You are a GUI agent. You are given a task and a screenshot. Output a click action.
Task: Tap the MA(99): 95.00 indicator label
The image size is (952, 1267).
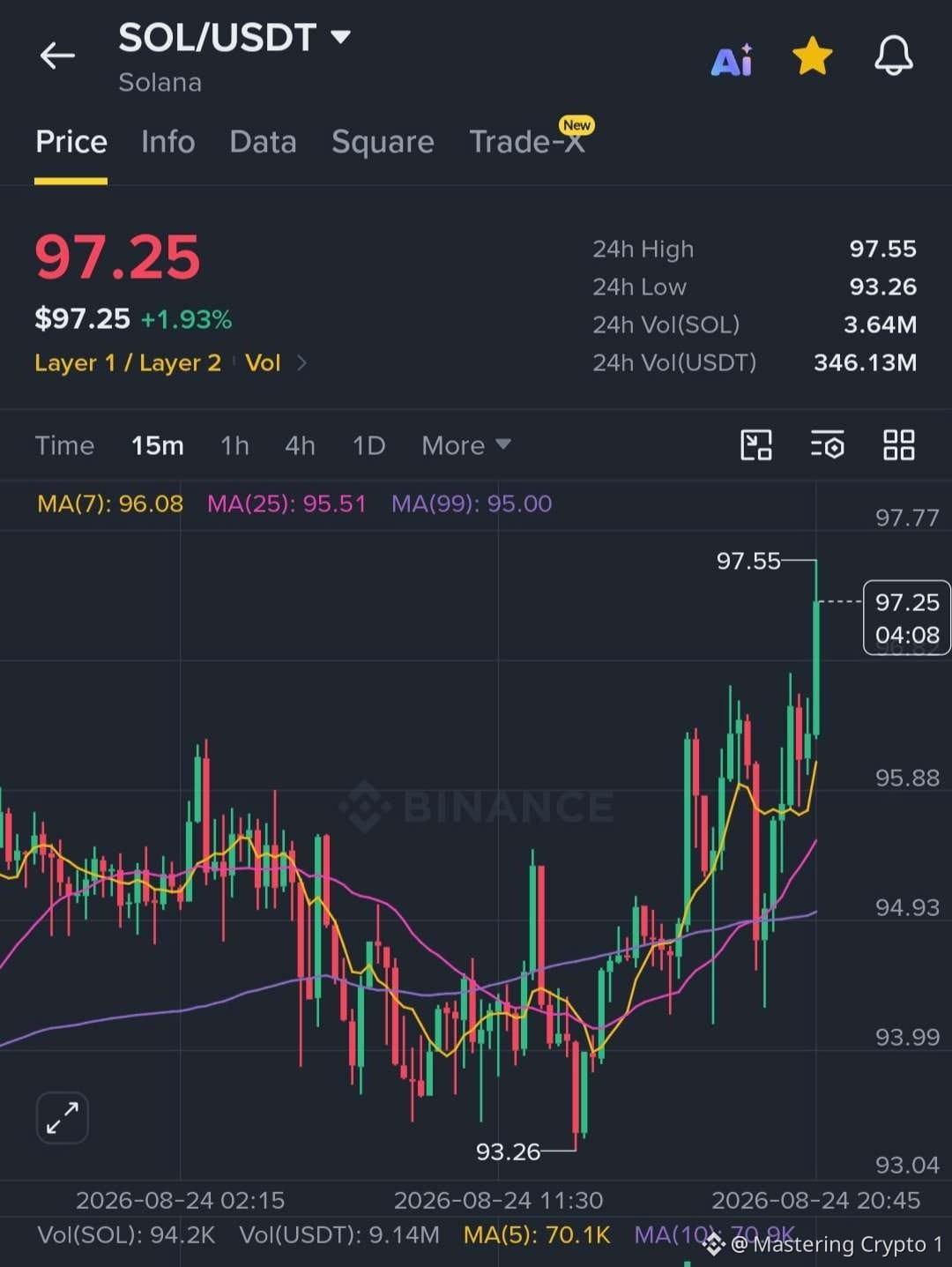[x=472, y=503]
